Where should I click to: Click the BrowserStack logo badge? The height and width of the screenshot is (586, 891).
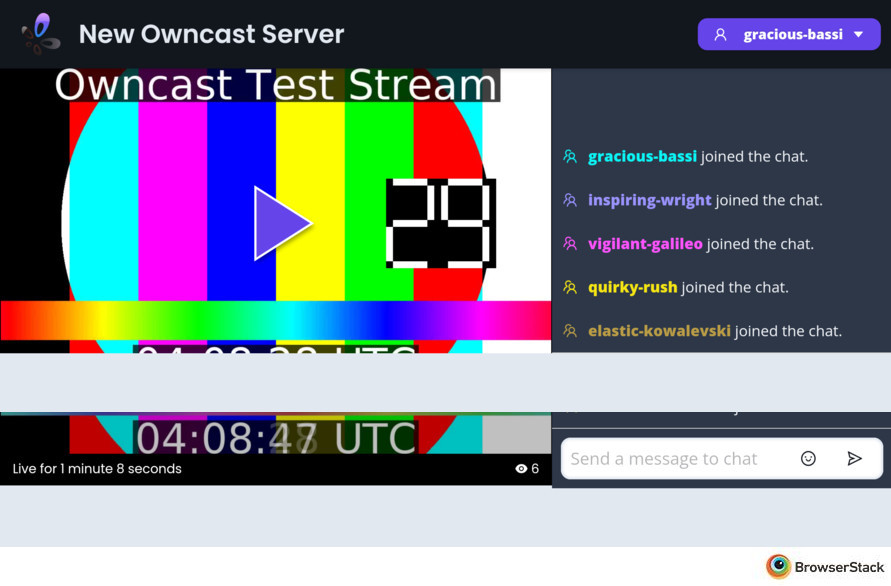tap(824, 567)
